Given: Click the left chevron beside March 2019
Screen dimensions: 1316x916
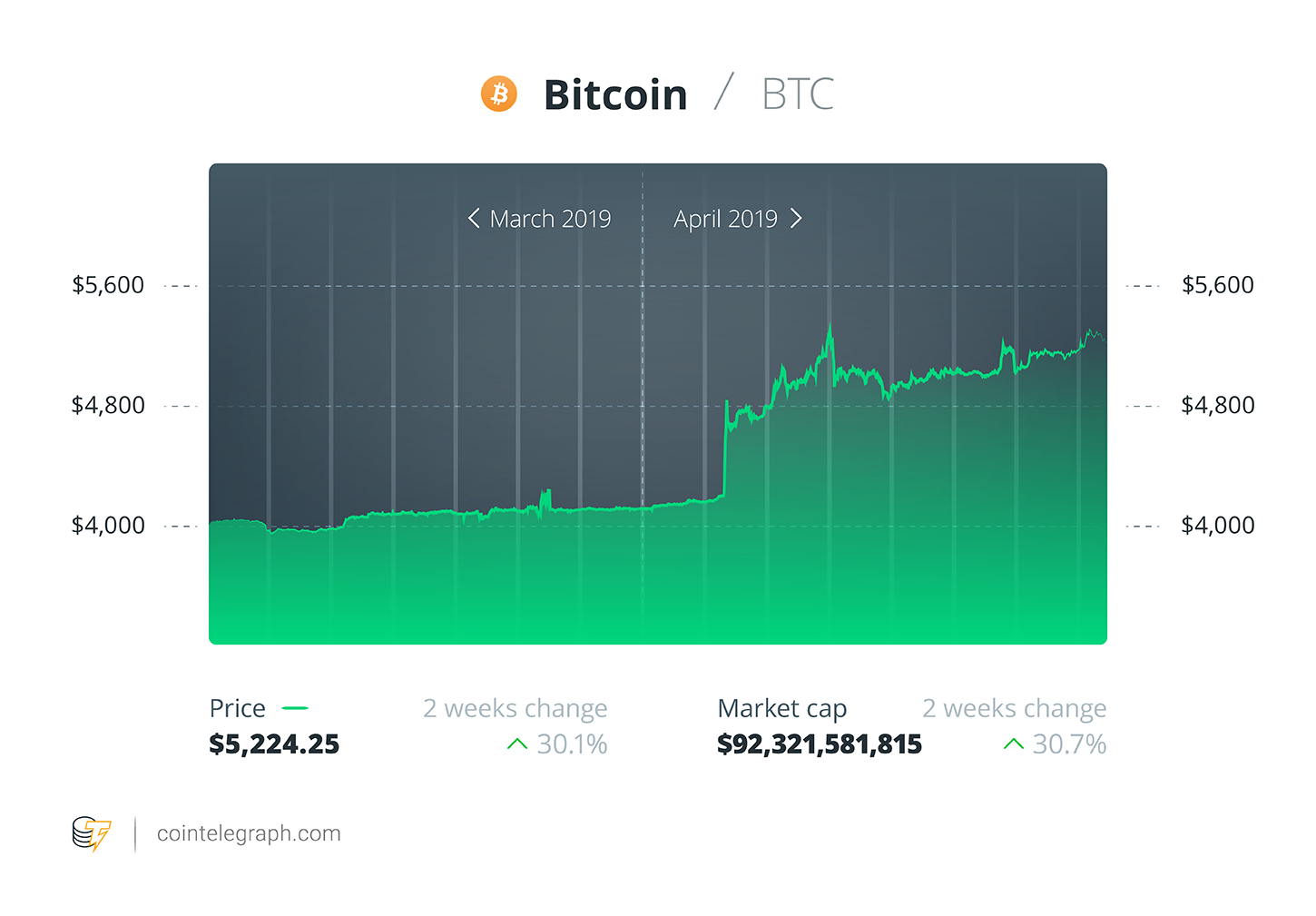Looking at the screenshot, I should tap(474, 218).
